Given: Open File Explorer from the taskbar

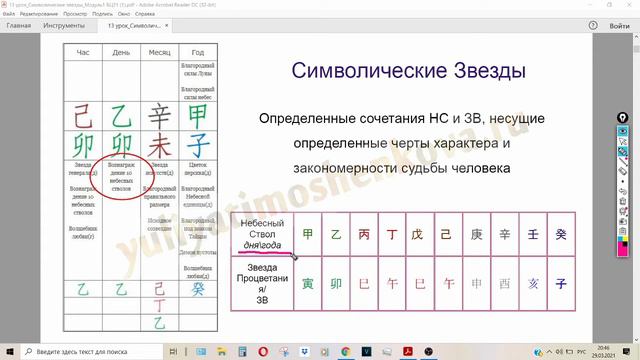Looking at the screenshot, I should coord(221,351).
